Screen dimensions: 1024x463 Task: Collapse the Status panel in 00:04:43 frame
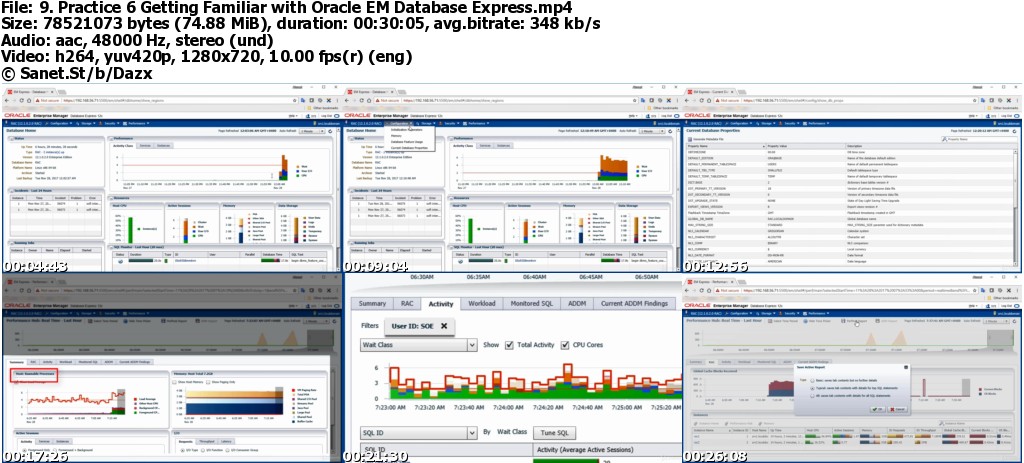point(11,138)
